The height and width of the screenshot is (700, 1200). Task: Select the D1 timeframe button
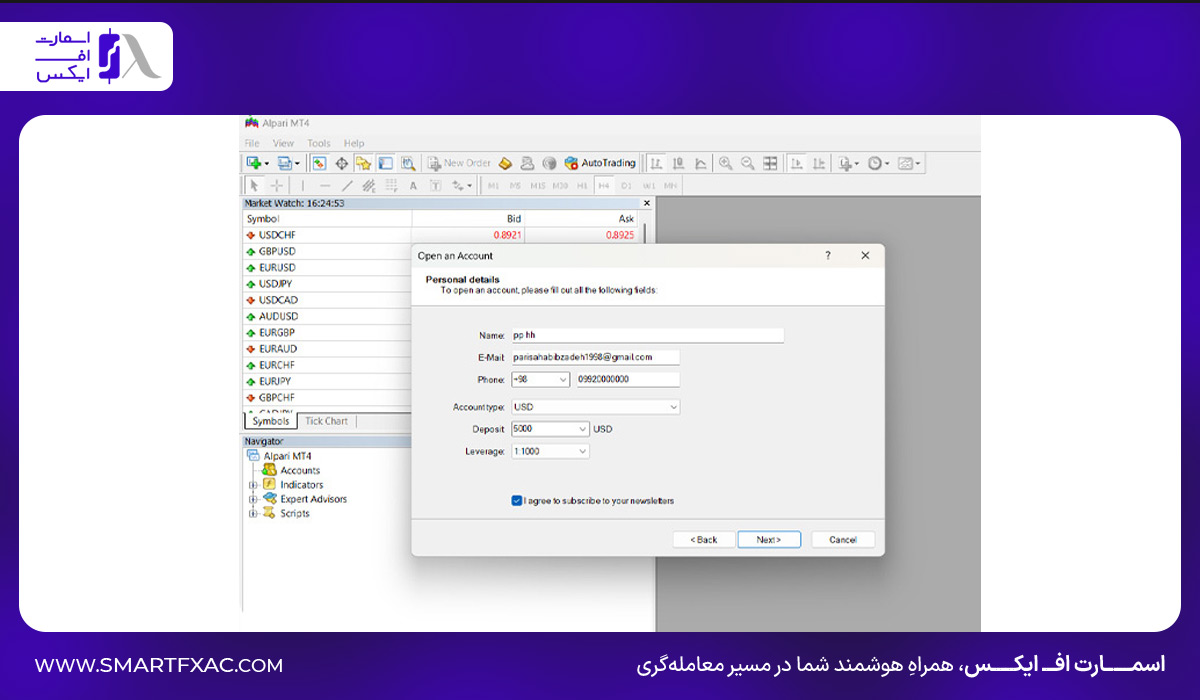(627, 186)
